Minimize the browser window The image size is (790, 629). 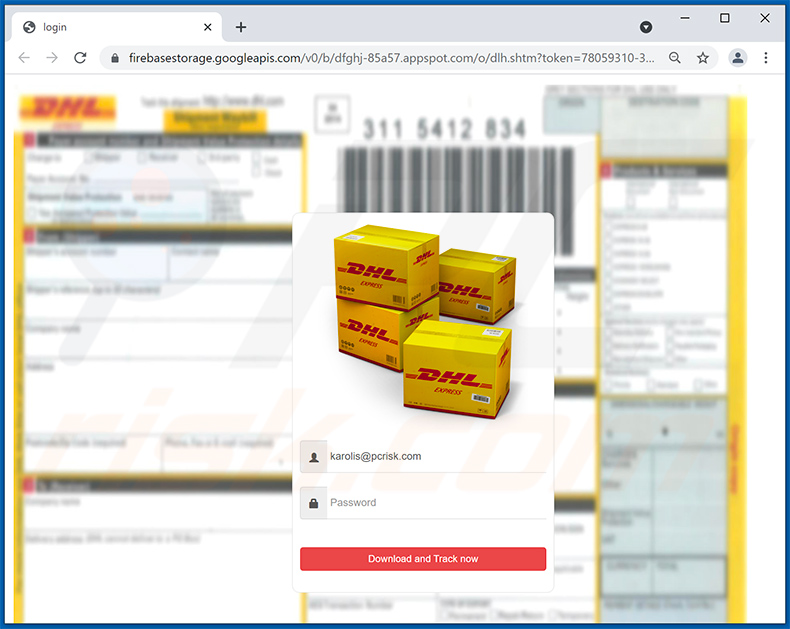(685, 18)
